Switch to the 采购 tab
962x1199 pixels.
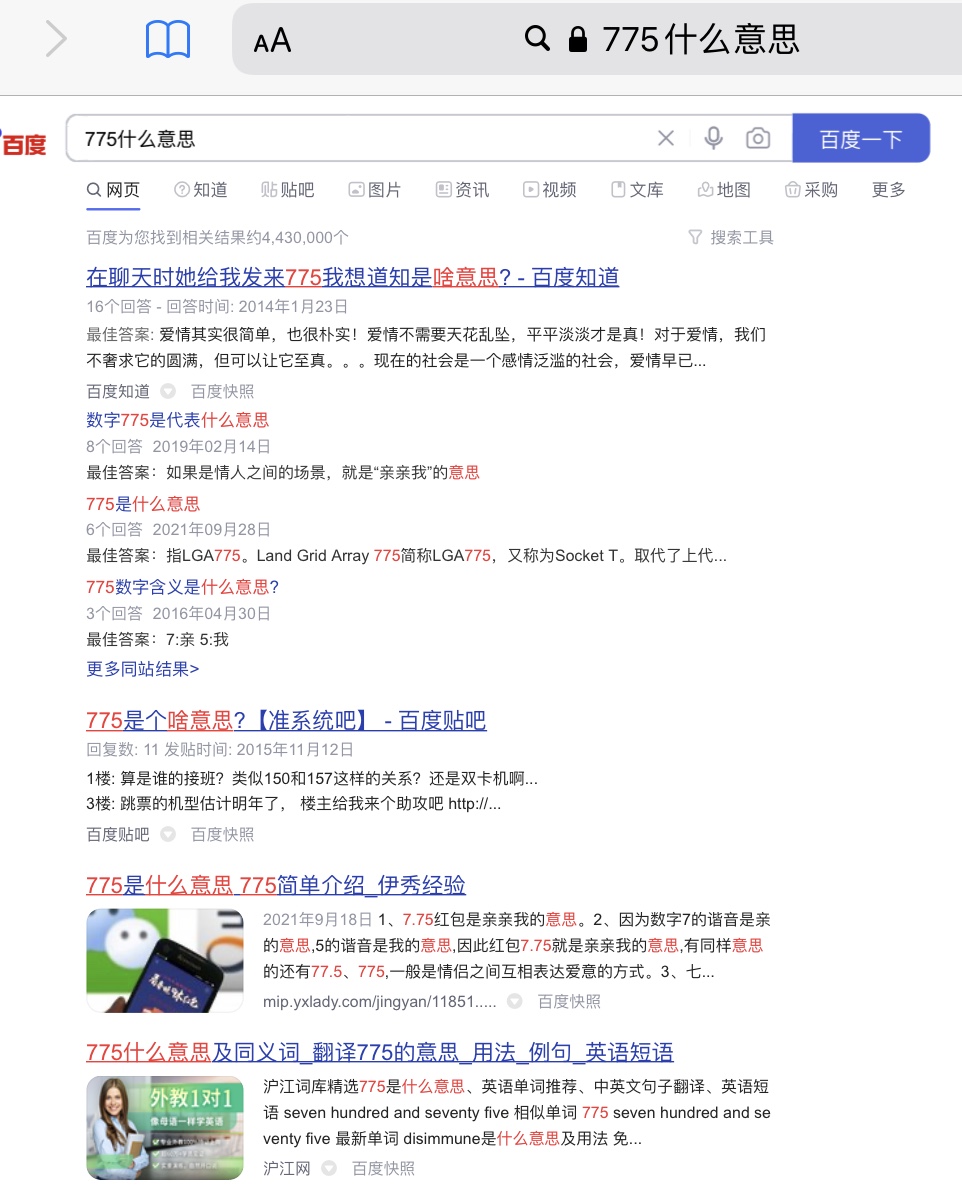(x=811, y=190)
